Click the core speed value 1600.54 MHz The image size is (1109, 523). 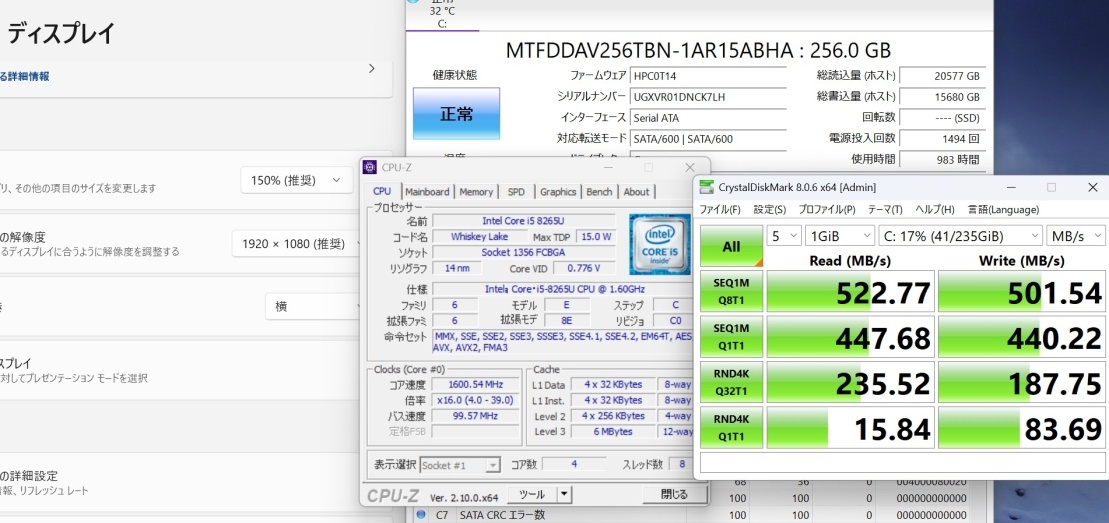476,384
